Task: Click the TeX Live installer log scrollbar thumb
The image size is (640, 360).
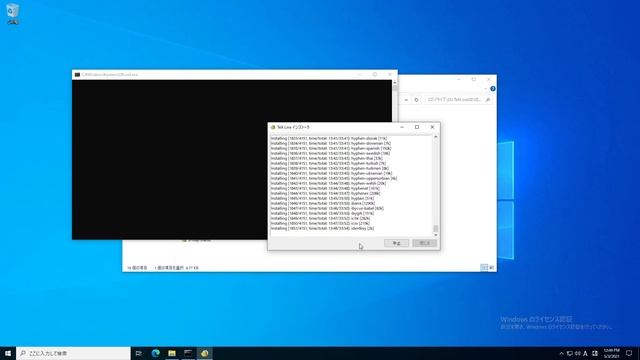Action: pos(436,229)
